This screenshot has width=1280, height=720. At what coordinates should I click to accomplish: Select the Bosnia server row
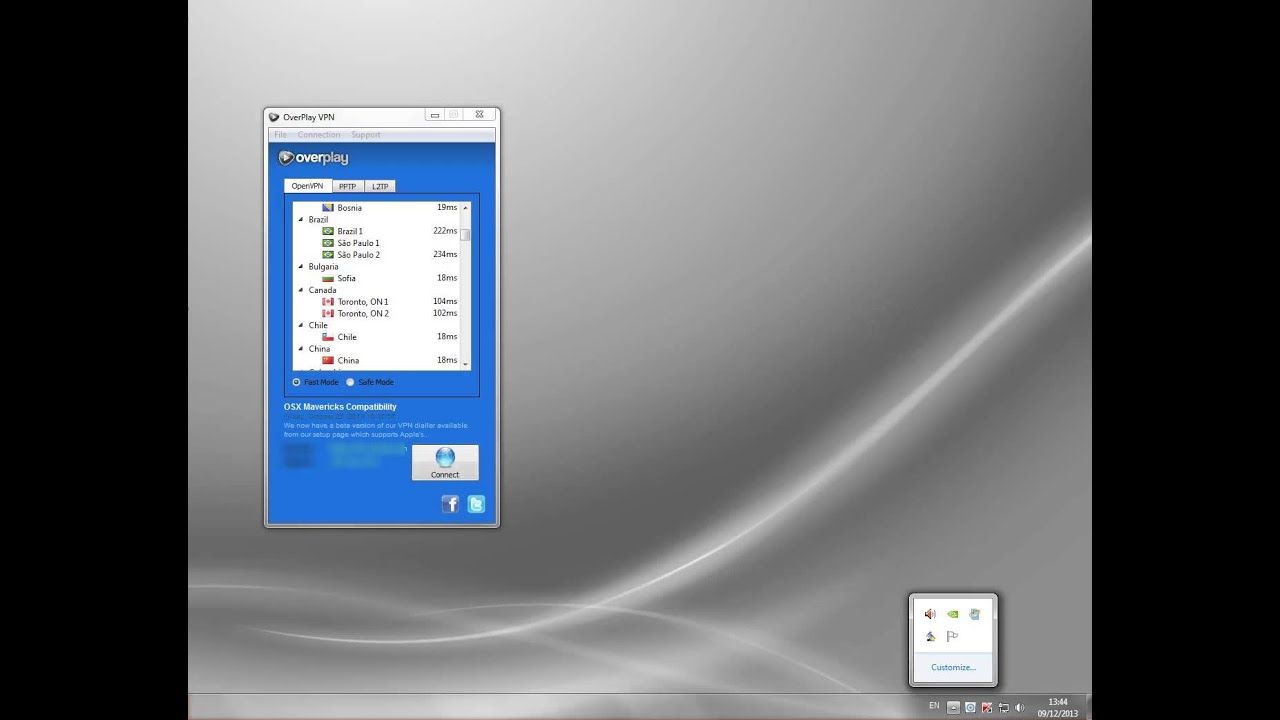(376, 207)
